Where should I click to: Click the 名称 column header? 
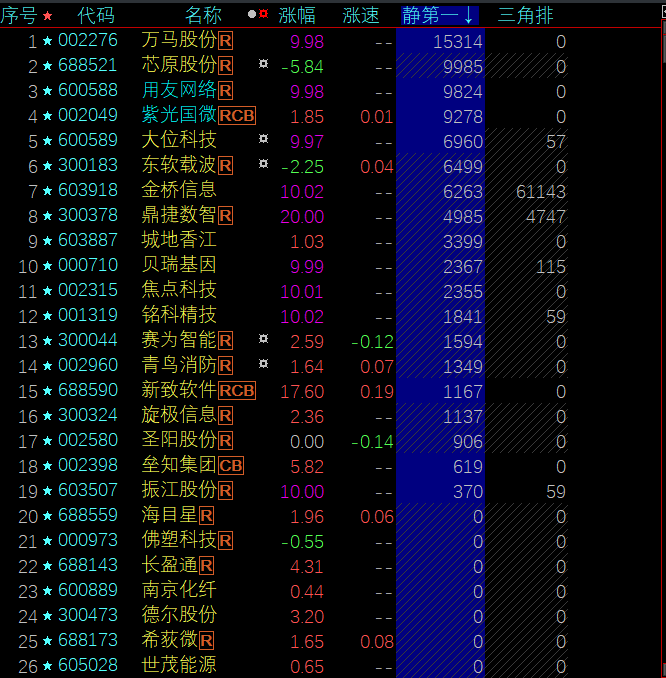[203, 16]
